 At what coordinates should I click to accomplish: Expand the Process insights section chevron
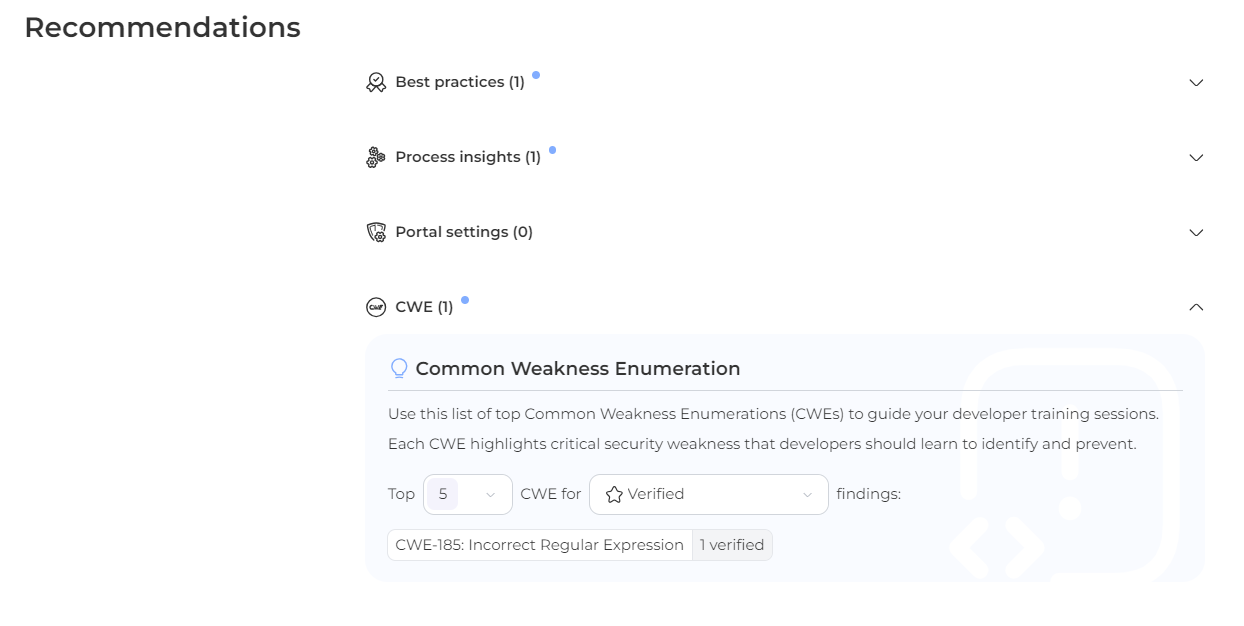pos(1196,158)
